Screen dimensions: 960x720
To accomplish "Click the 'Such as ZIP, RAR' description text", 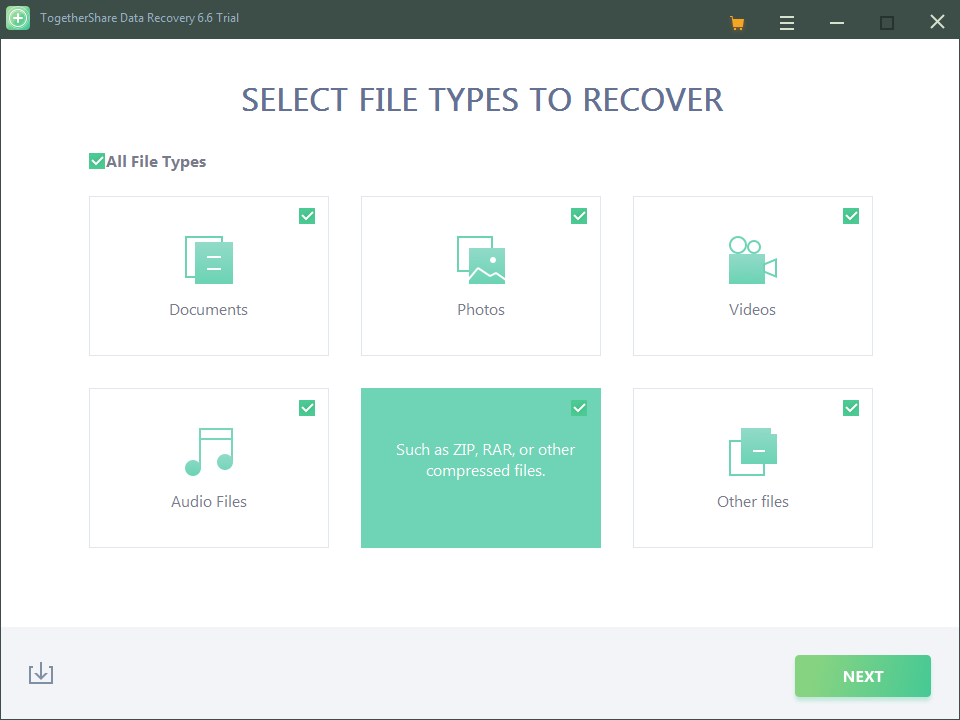I will tap(486, 460).
